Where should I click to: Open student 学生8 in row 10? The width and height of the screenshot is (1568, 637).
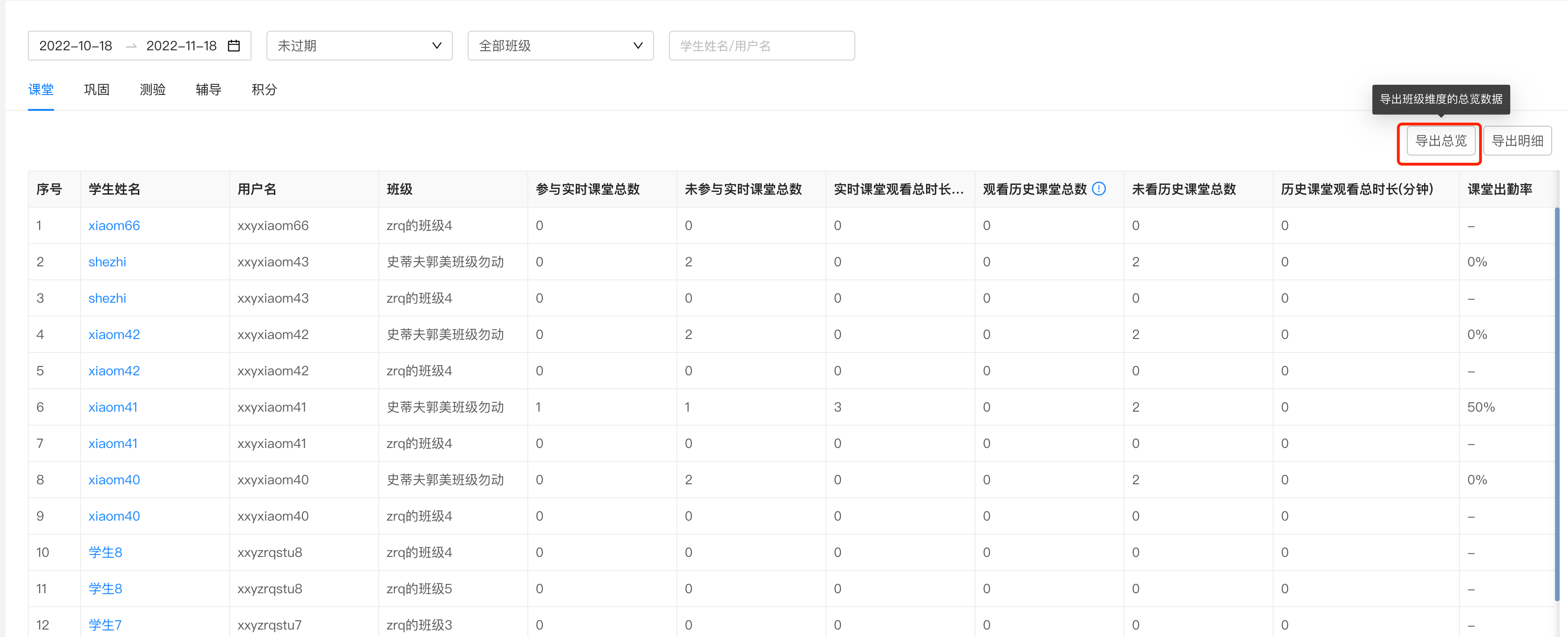click(105, 552)
